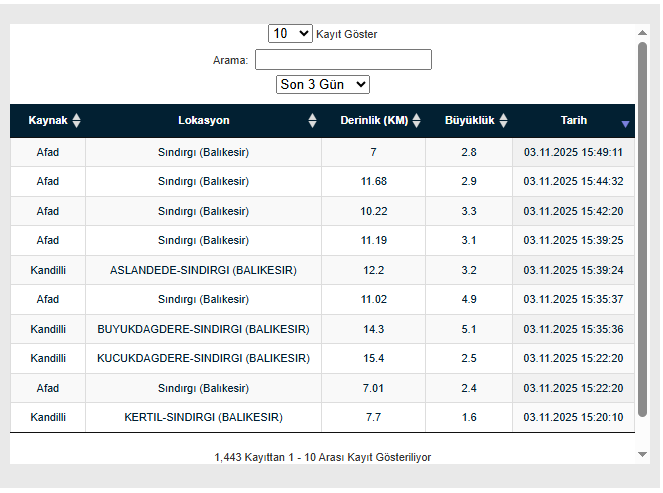Click sort arrows icon in Lokasyon column

[x=312, y=121]
